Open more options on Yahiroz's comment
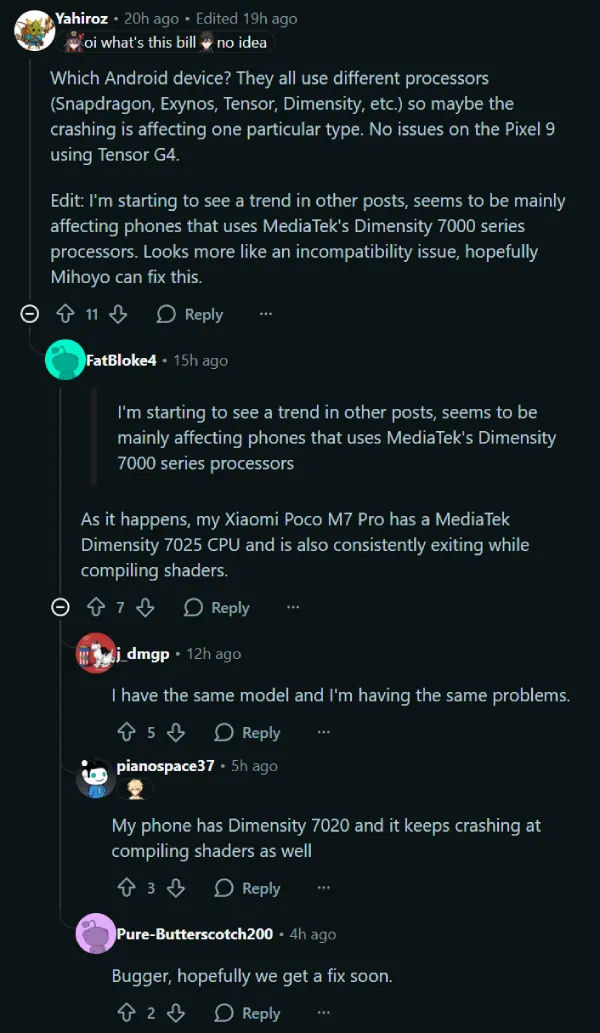Screen dimensions: 600x1033 coord(266,314)
